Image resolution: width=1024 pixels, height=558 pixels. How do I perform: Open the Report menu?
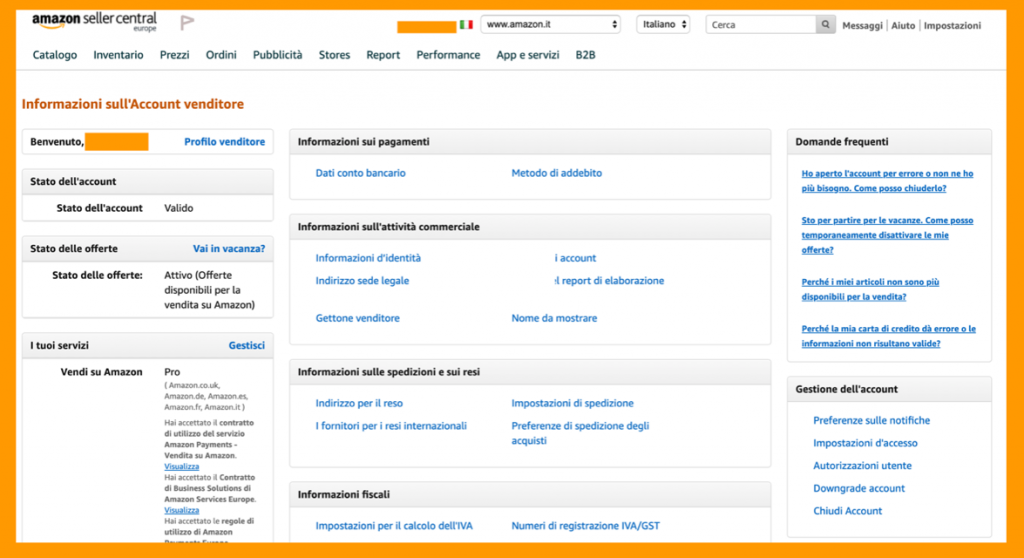point(383,55)
